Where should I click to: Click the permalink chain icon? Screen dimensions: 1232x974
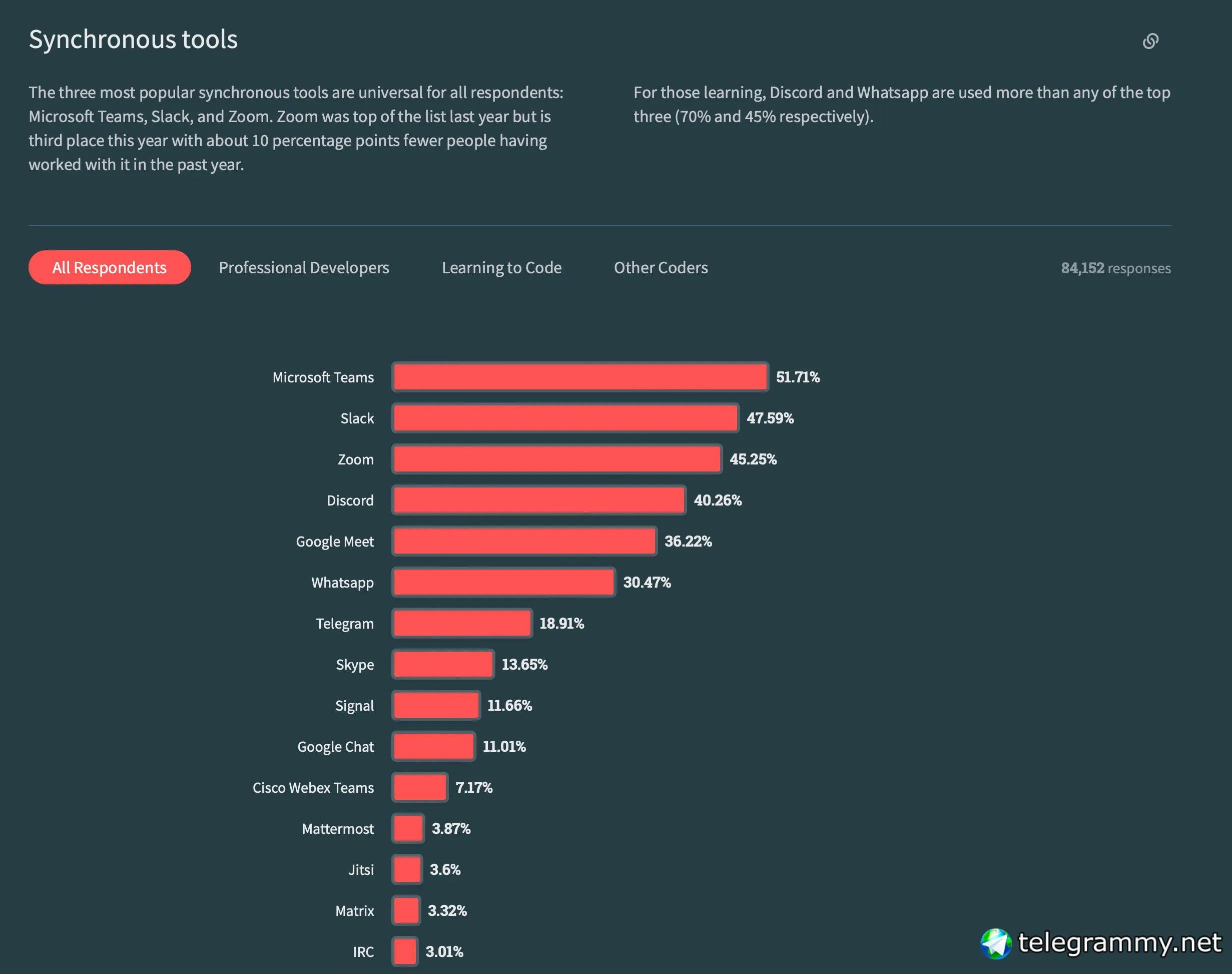(x=1150, y=41)
